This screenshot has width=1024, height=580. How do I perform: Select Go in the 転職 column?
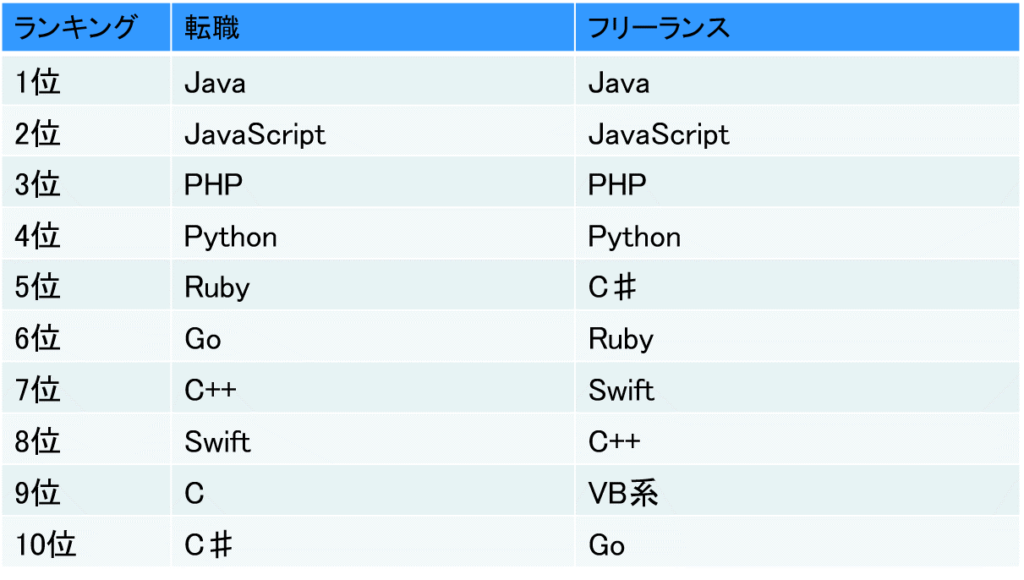(x=203, y=339)
